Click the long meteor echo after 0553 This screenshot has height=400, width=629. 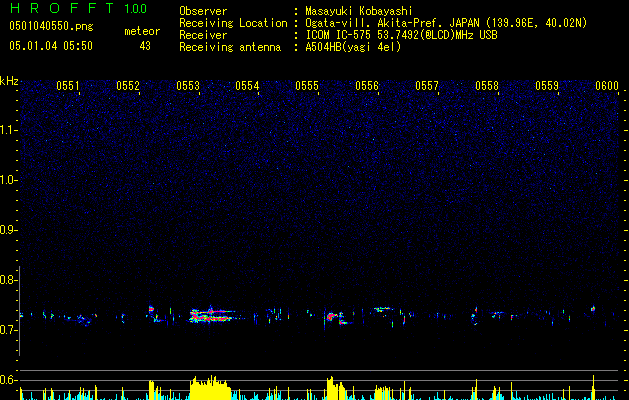pos(213,315)
